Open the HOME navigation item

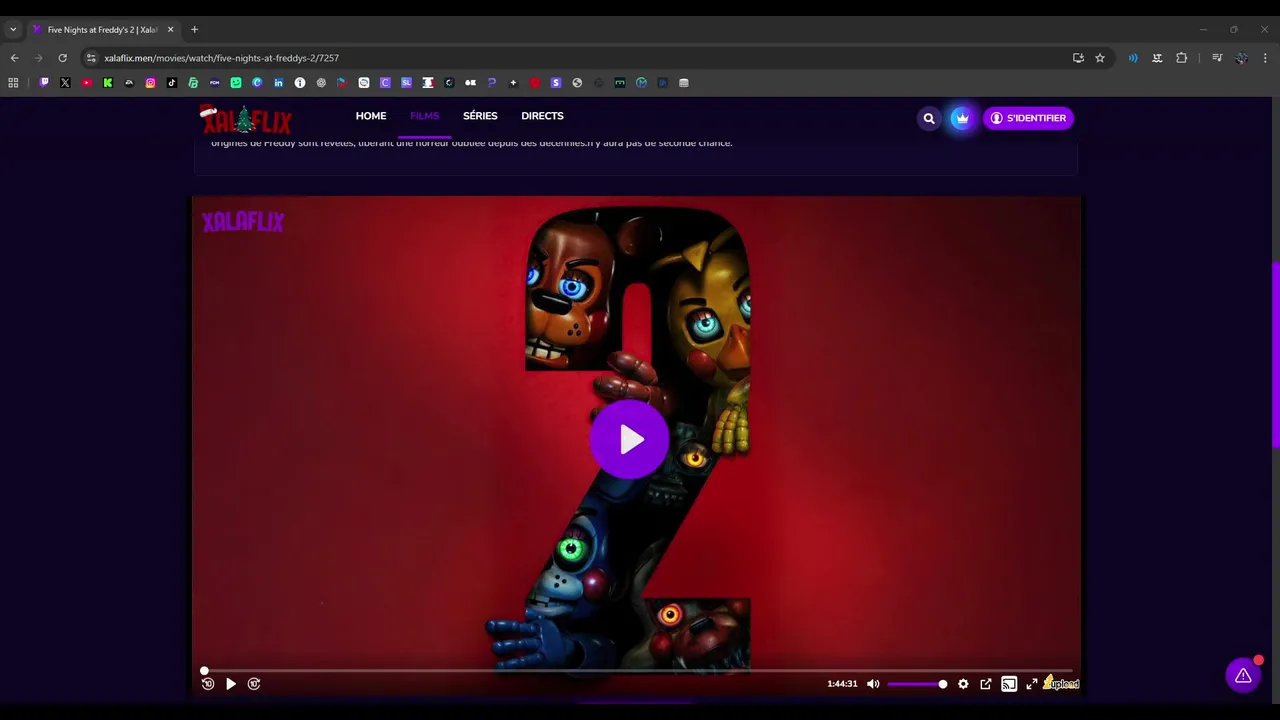point(371,116)
